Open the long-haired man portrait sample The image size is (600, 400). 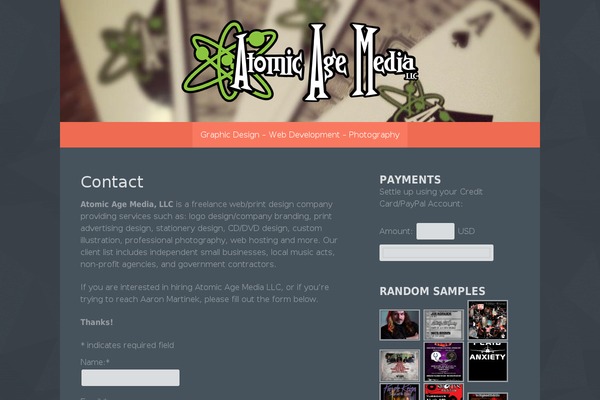point(399,325)
